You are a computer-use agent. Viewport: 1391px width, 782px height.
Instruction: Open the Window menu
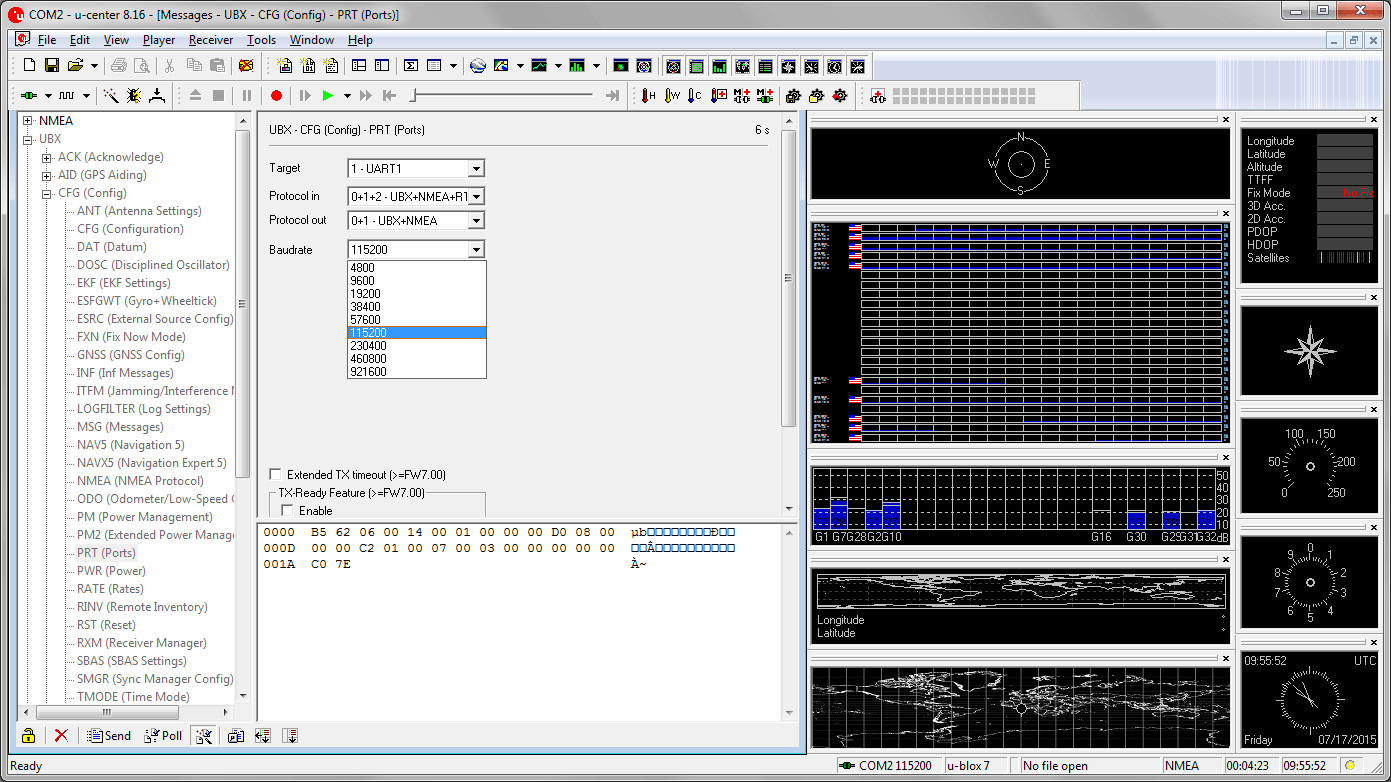(x=312, y=40)
